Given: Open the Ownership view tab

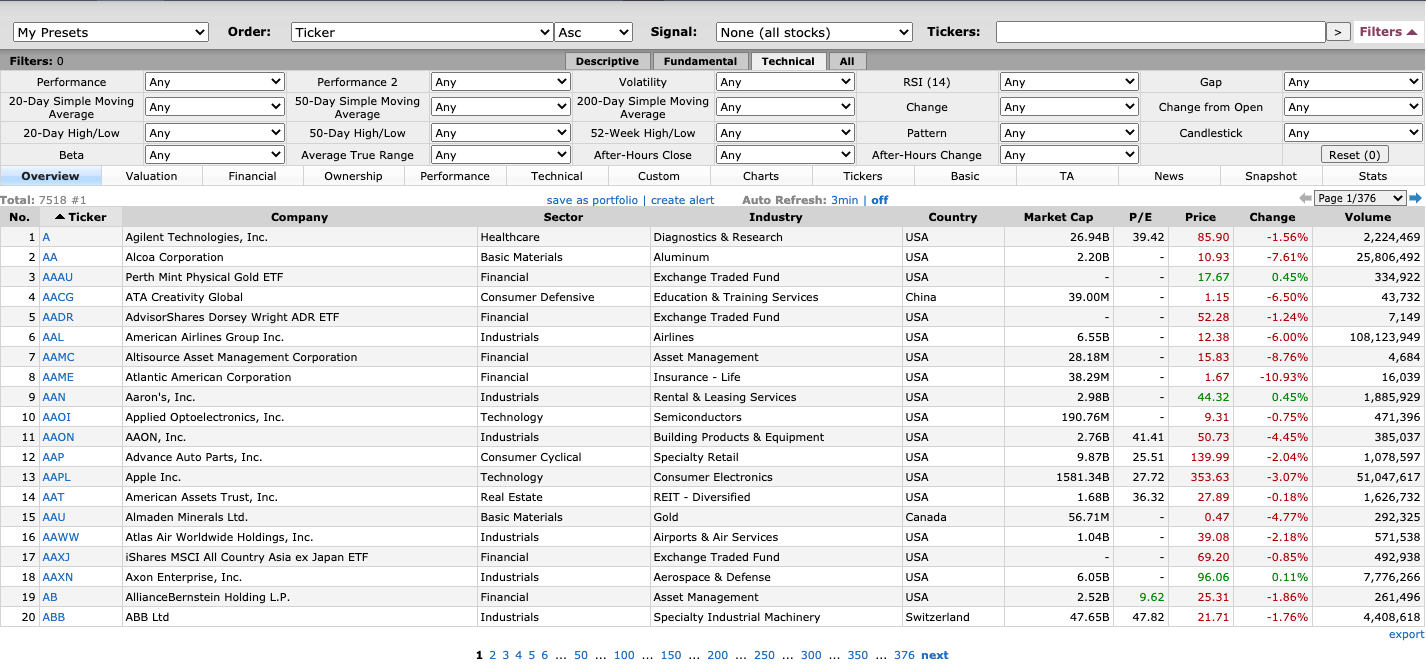Looking at the screenshot, I should tap(354, 176).
